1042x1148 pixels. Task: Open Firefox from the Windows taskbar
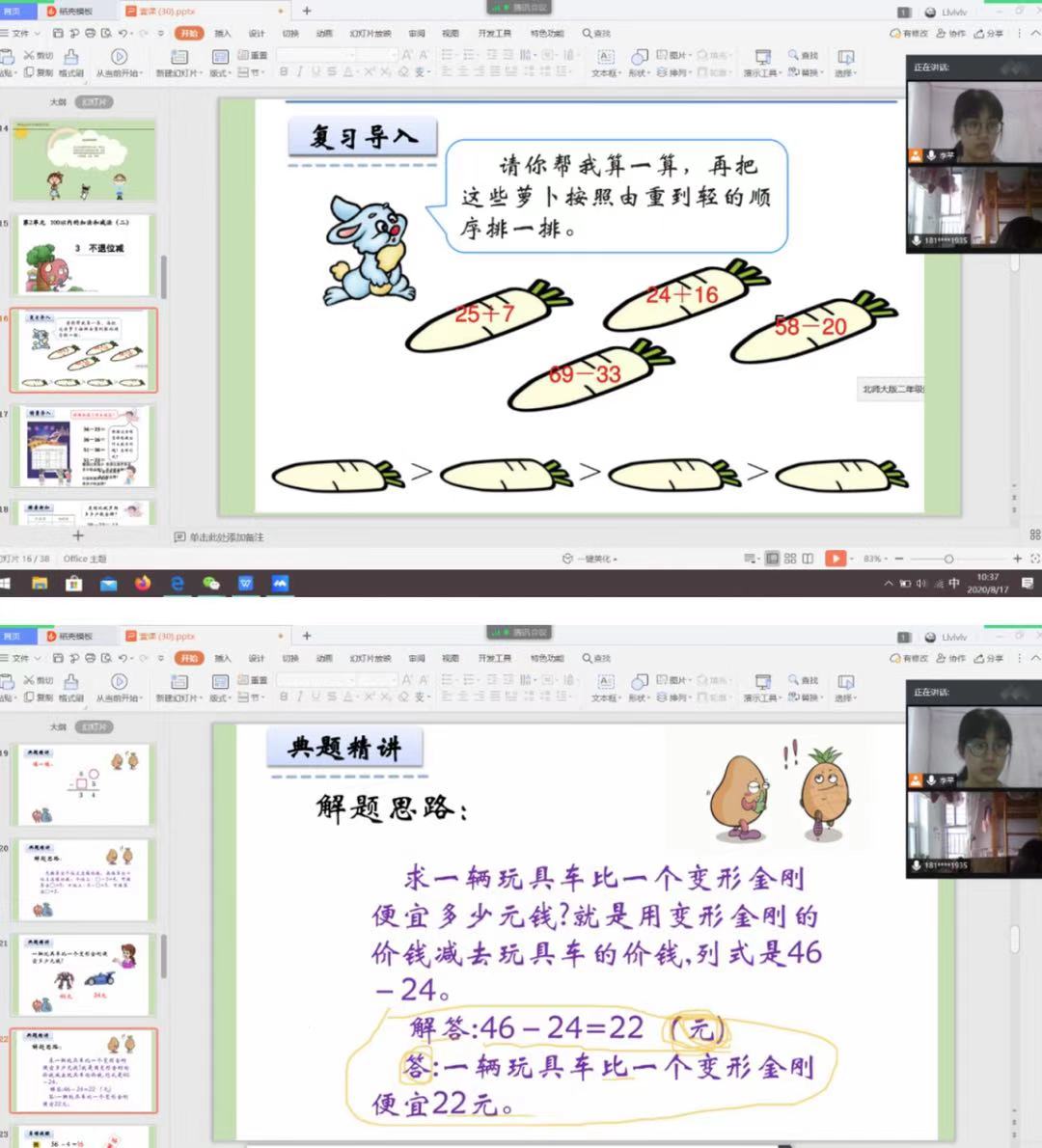point(143,583)
